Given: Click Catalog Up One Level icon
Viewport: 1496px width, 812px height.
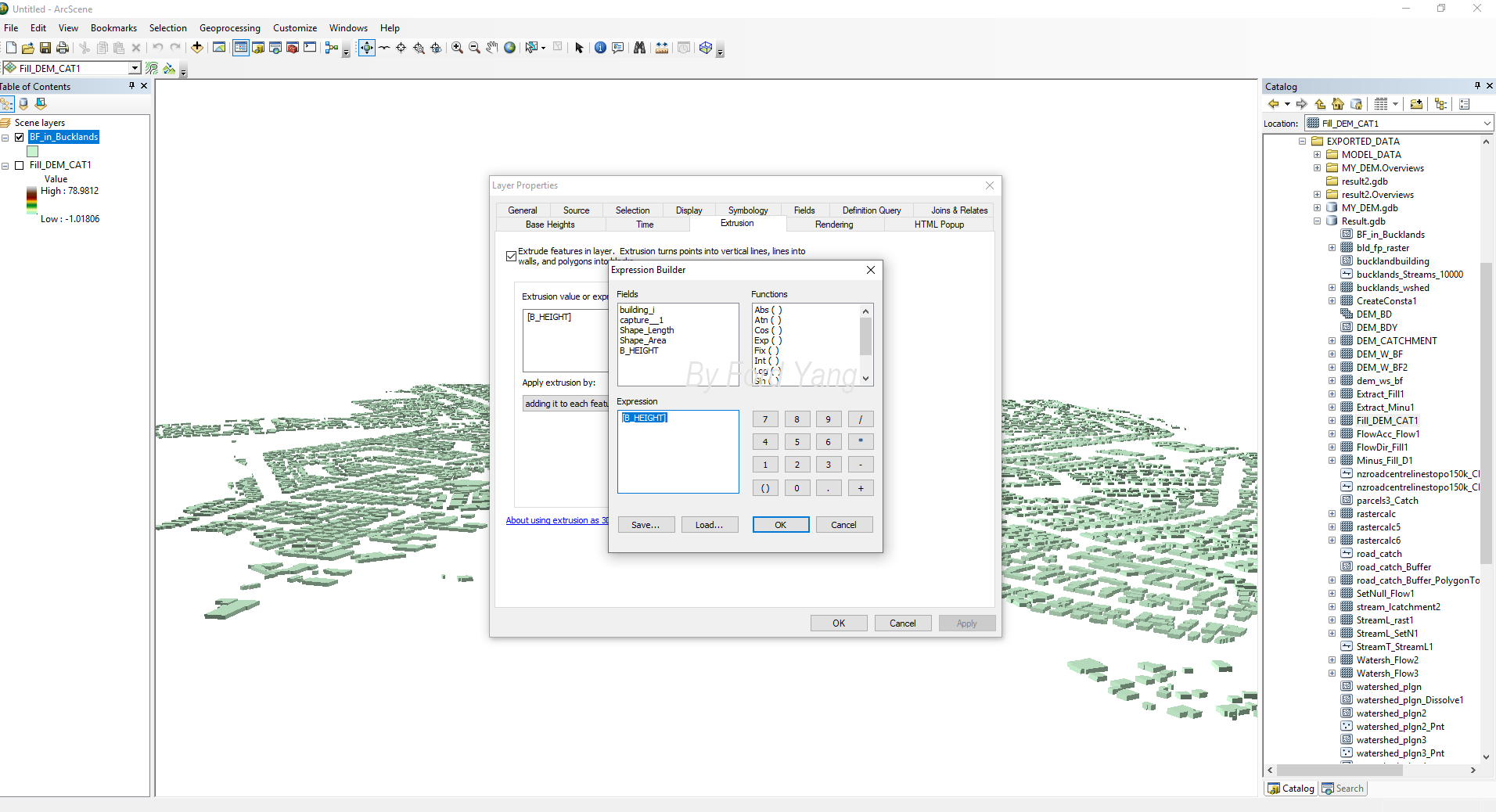Looking at the screenshot, I should pos(1321,104).
